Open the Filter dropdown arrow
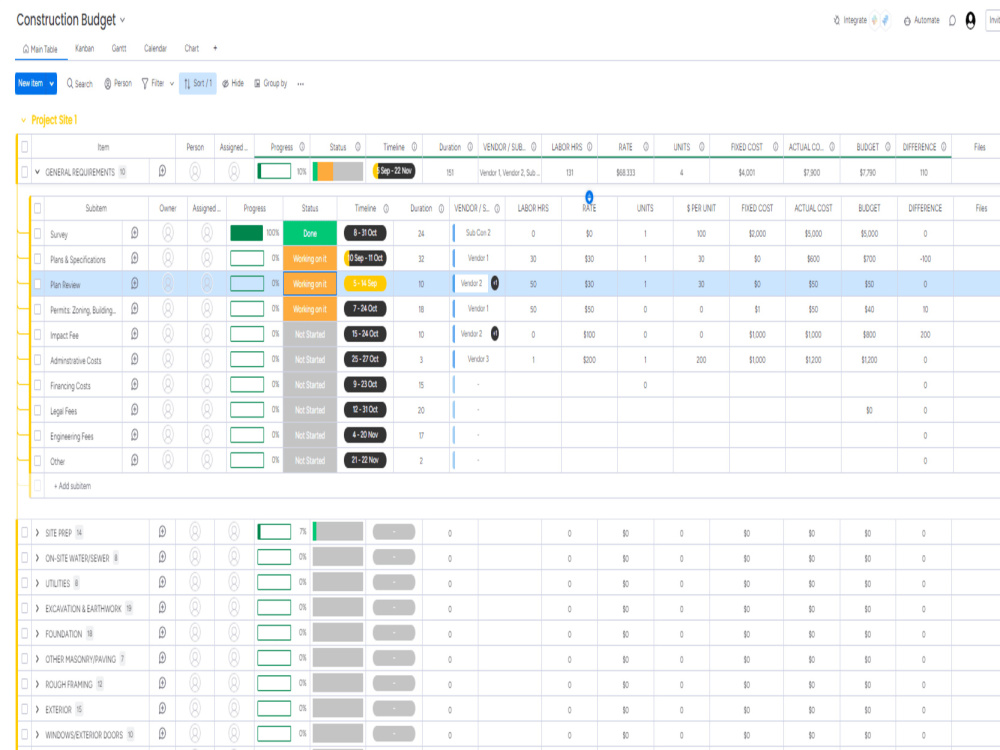Image resolution: width=1000 pixels, height=750 pixels. pyautogui.click(x=172, y=84)
